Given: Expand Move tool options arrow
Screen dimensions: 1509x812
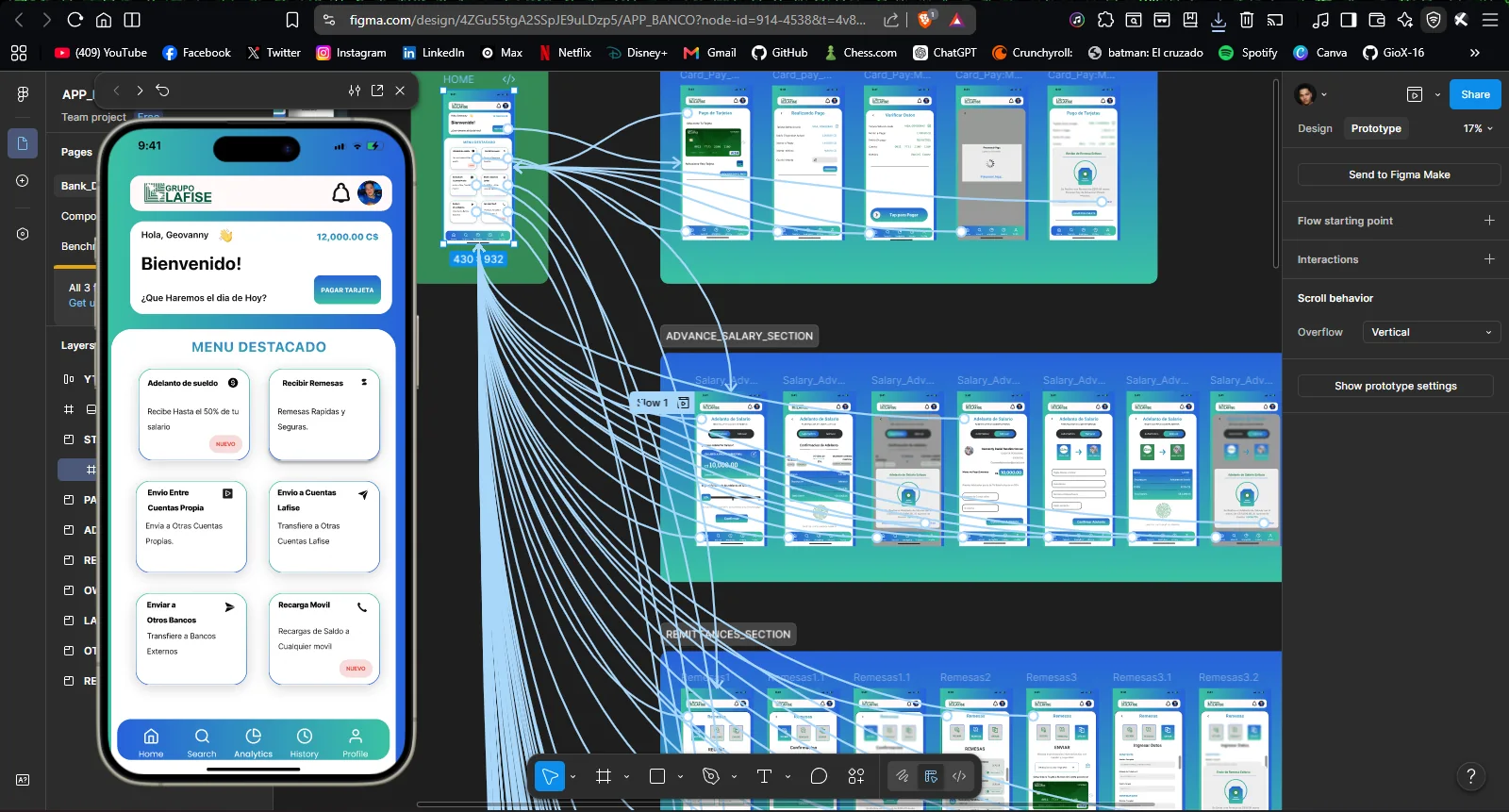Looking at the screenshot, I should pyautogui.click(x=572, y=776).
